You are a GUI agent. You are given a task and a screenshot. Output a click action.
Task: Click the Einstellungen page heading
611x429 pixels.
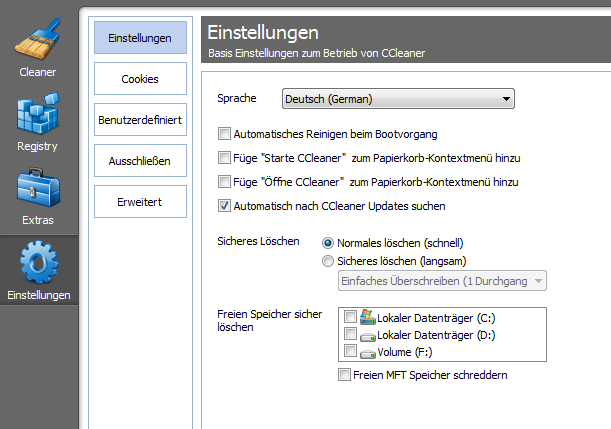pos(263,32)
